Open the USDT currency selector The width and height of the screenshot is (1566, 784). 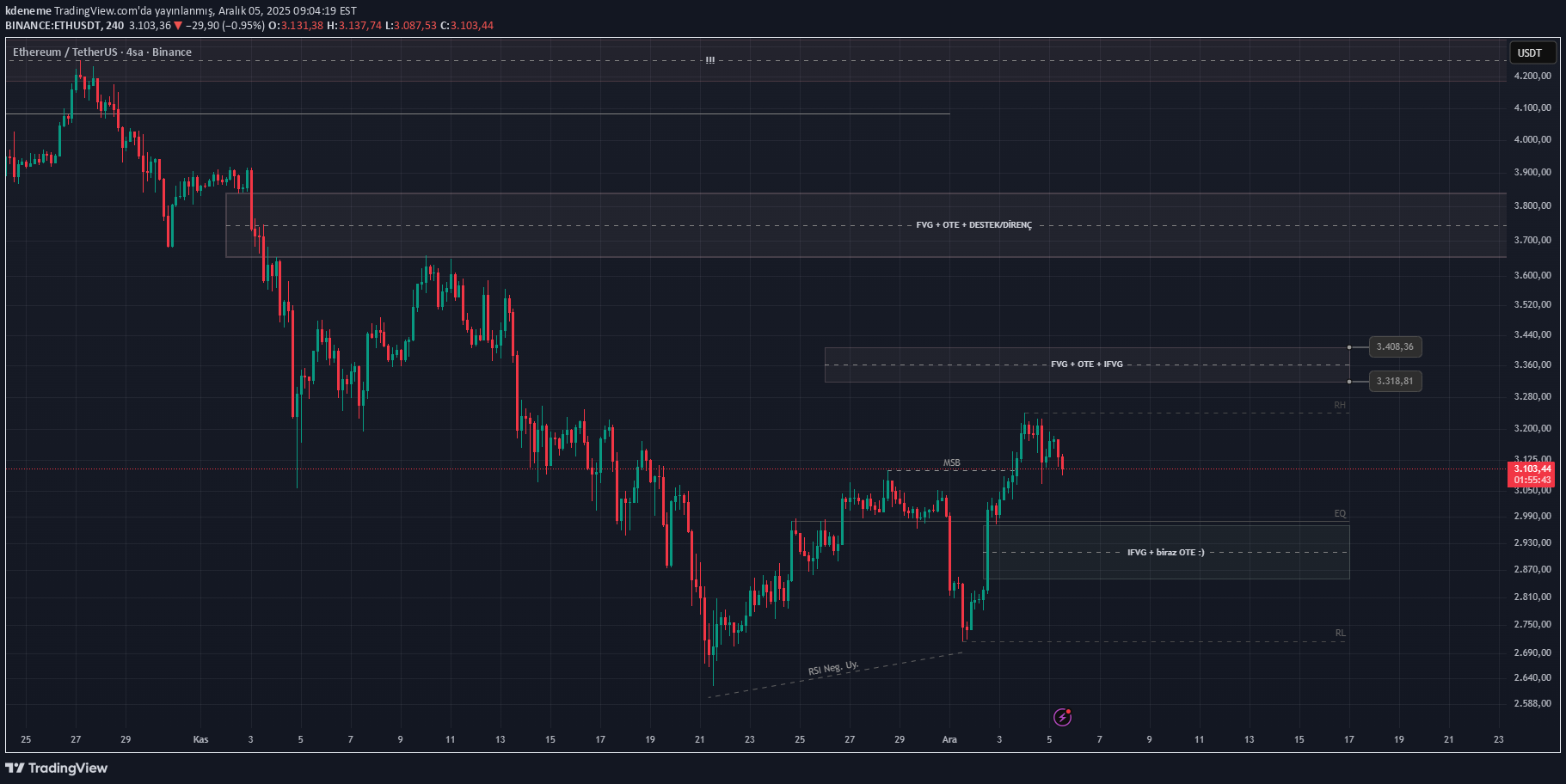pyautogui.click(x=1532, y=52)
